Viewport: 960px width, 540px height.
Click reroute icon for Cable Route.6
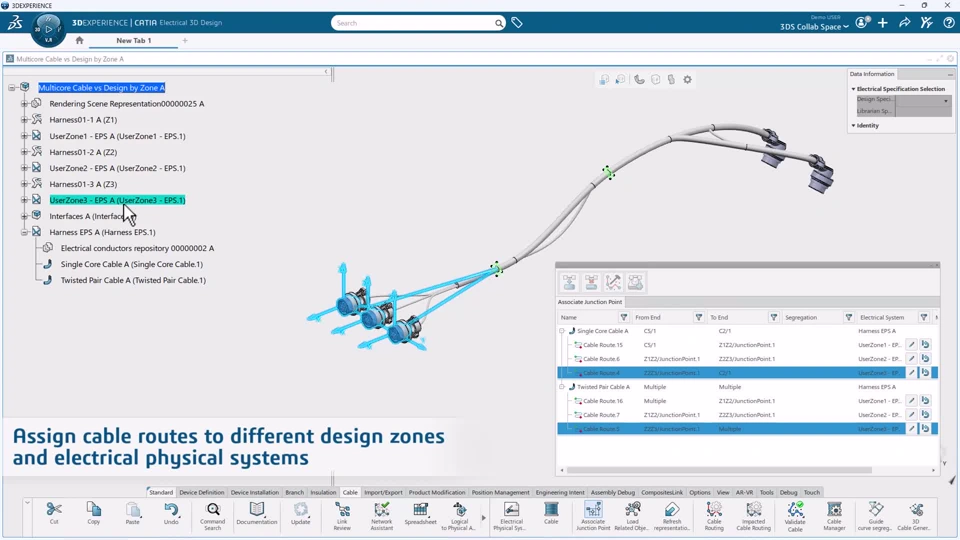925,359
